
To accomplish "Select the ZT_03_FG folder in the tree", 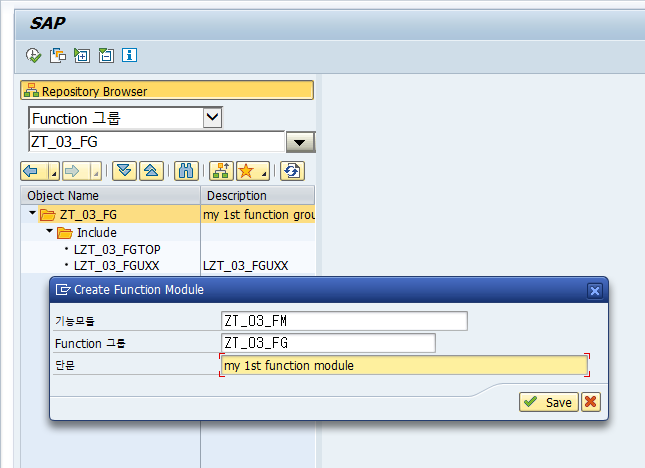I will pyautogui.click(x=78, y=214).
